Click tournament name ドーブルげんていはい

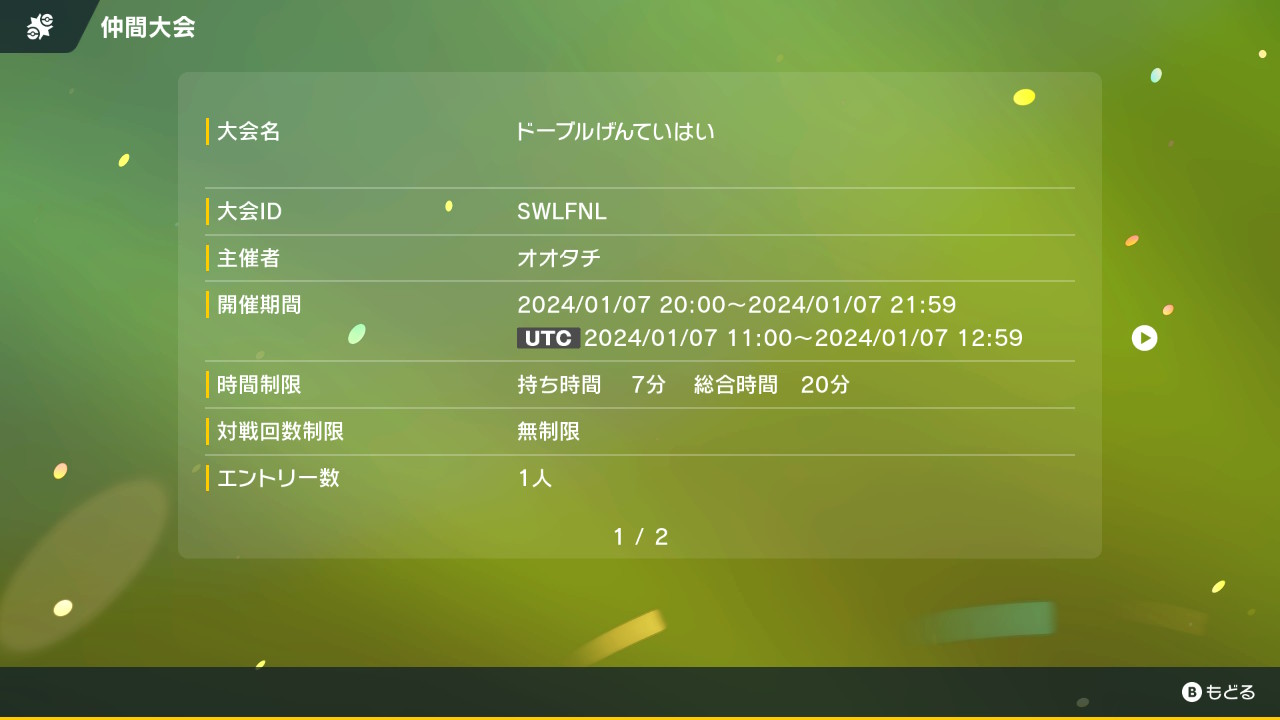point(615,131)
